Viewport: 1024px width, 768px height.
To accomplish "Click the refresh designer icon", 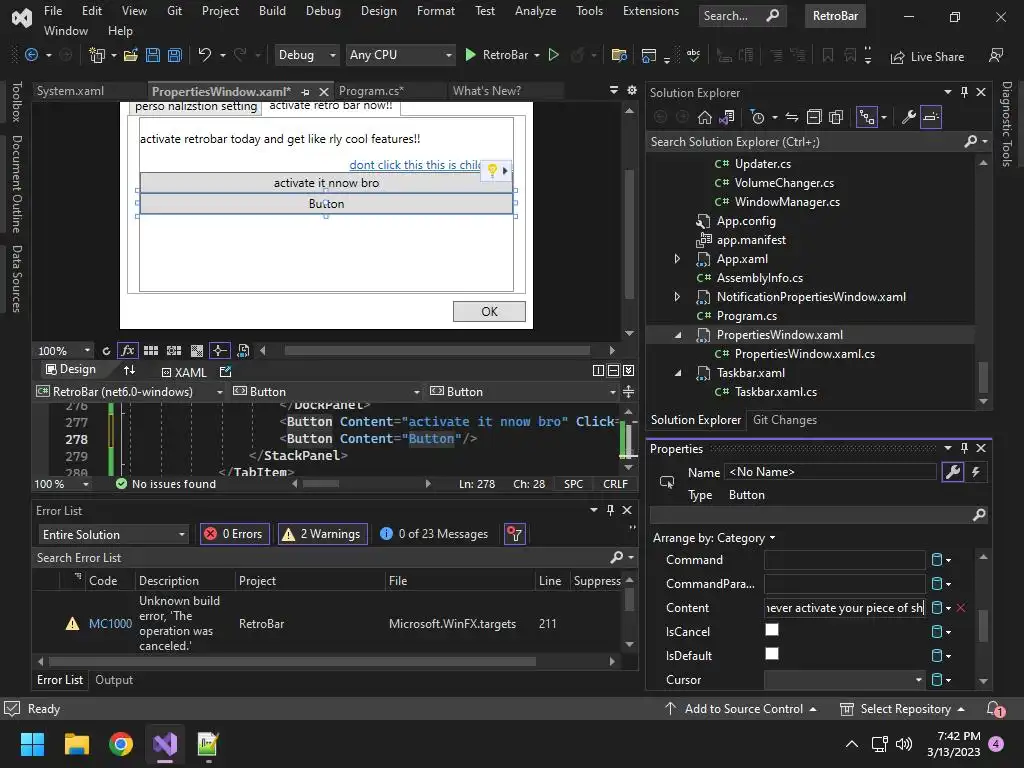I will [x=106, y=351].
